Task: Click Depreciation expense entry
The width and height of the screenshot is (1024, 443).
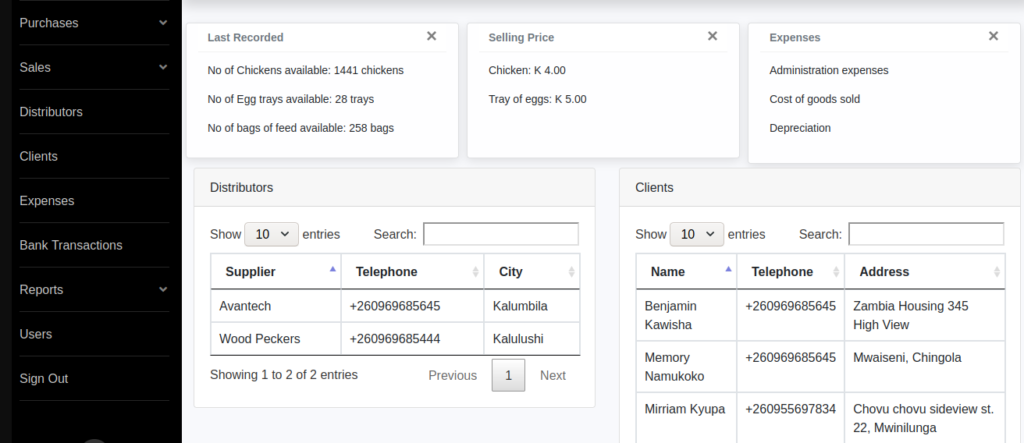Action: click(x=800, y=127)
